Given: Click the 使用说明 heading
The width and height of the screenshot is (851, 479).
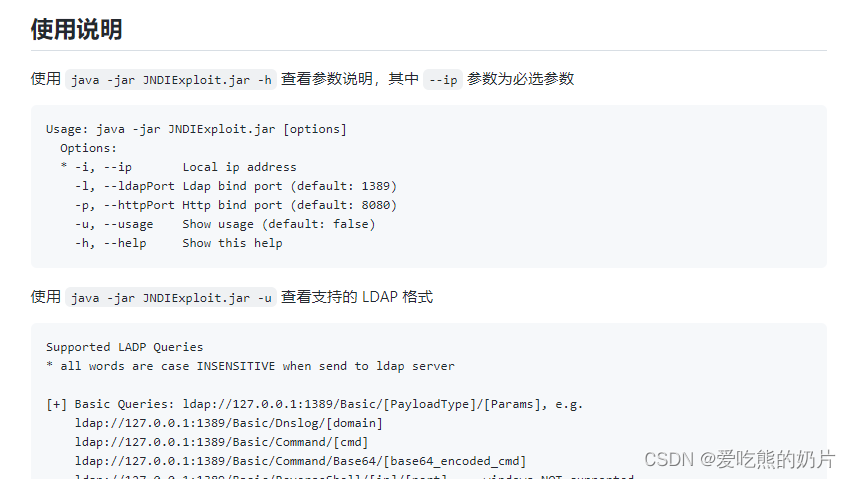Looking at the screenshot, I should point(77,29).
